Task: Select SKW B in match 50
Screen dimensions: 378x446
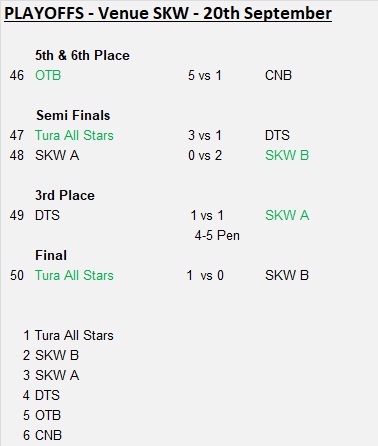Action: click(287, 275)
